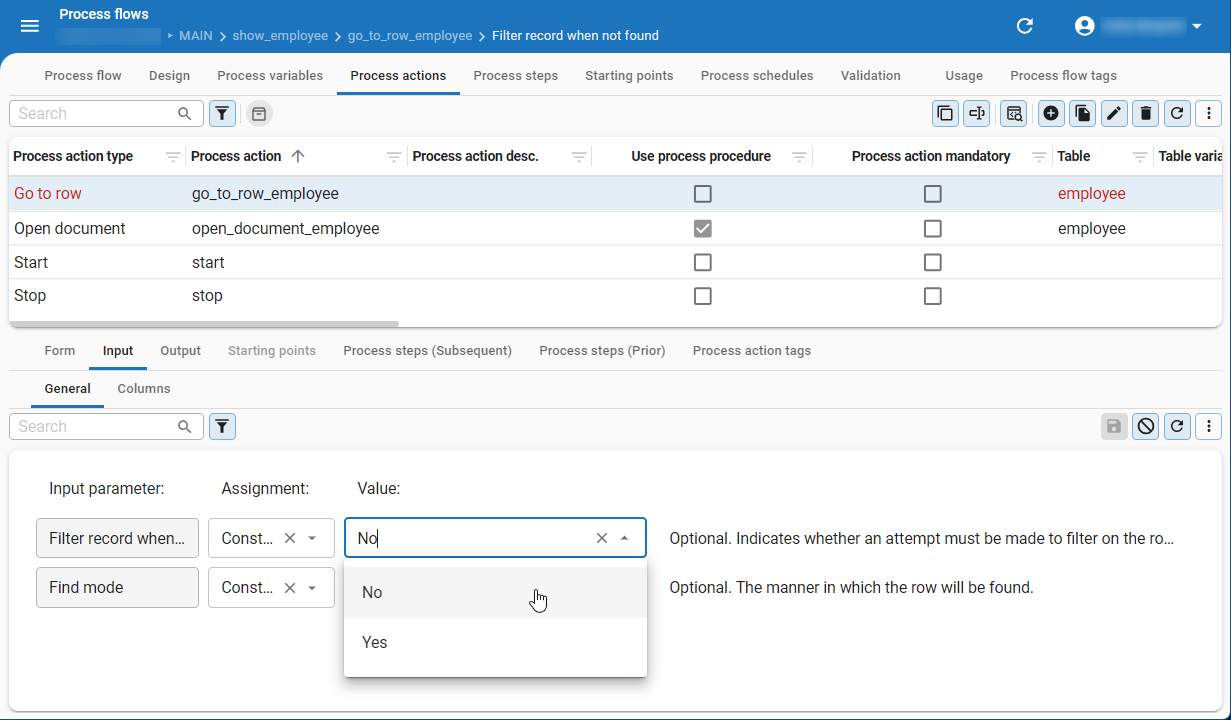
Task: Uncheck Use process procedure for open_document_employee
Action: [703, 228]
